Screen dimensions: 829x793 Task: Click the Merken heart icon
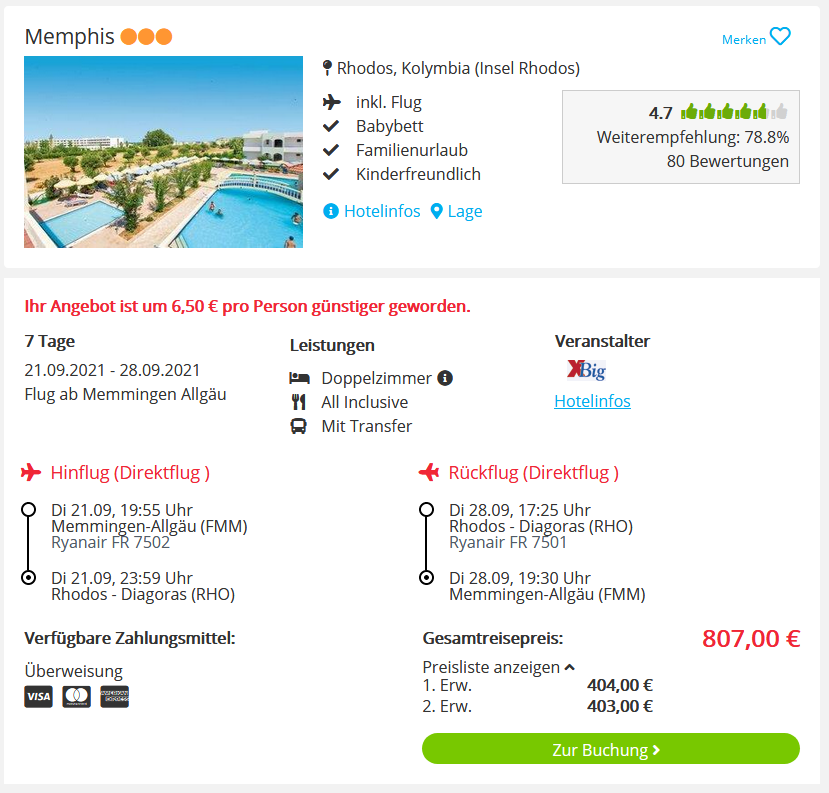pos(780,36)
